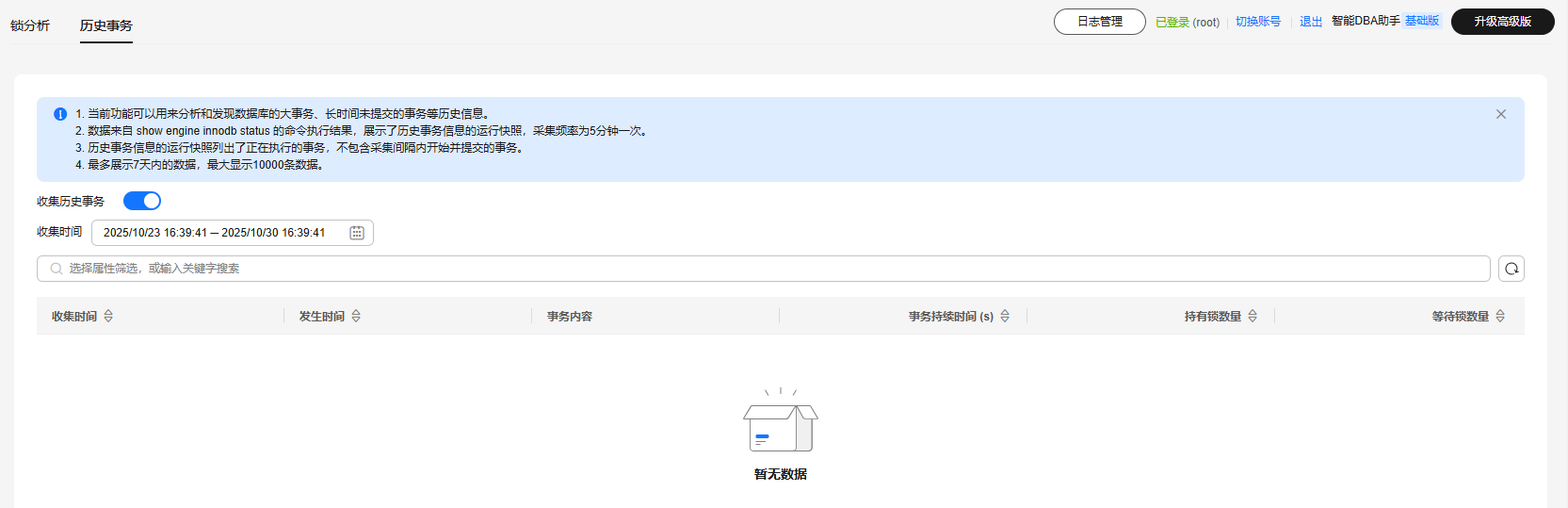Click the blue info circle icon

coord(60,114)
